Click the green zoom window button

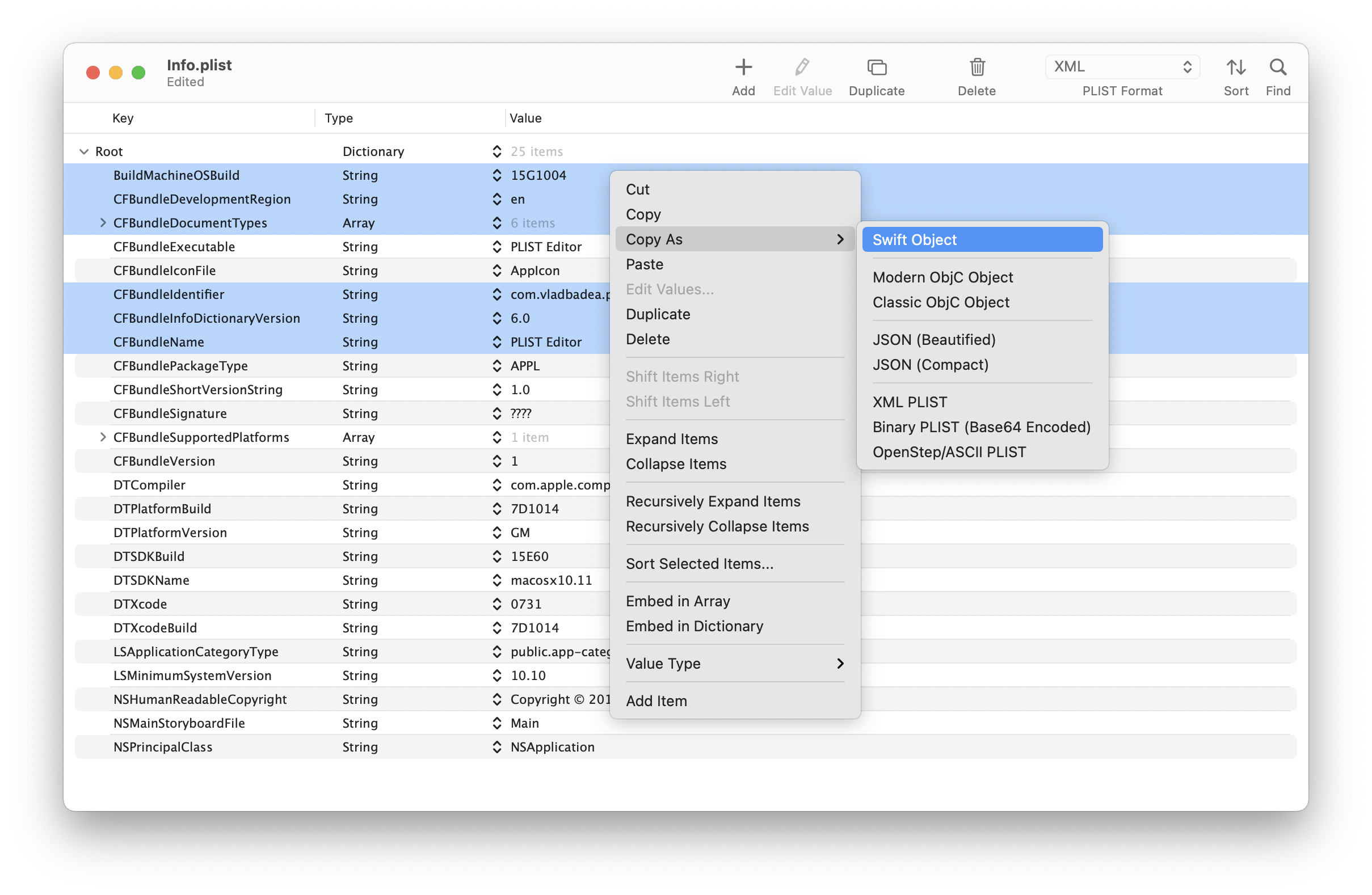click(x=138, y=73)
